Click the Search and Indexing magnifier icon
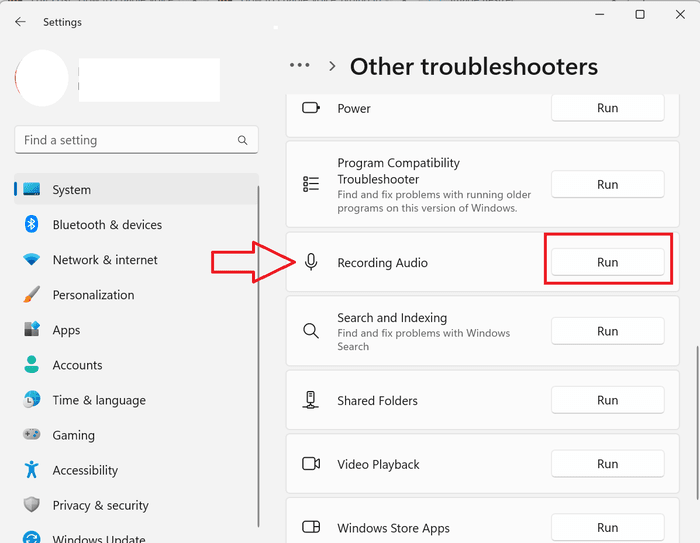Screen dimensions: 700x543 pyautogui.click(x=311, y=331)
